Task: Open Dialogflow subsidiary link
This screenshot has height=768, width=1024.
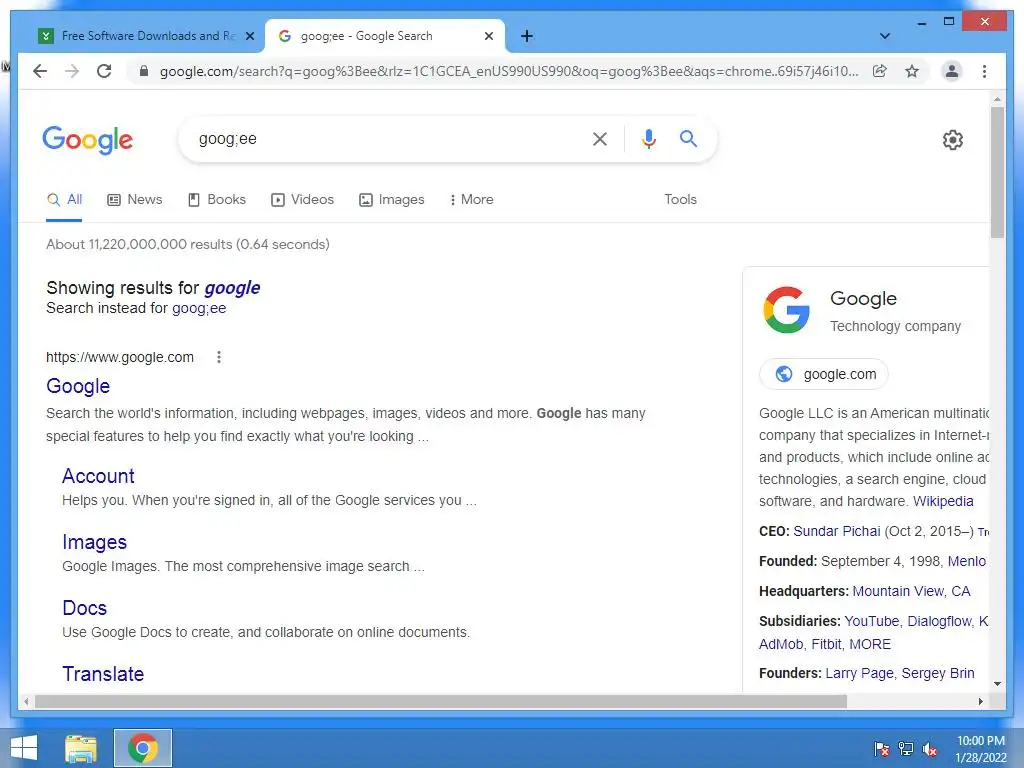Action: click(x=938, y=622)
